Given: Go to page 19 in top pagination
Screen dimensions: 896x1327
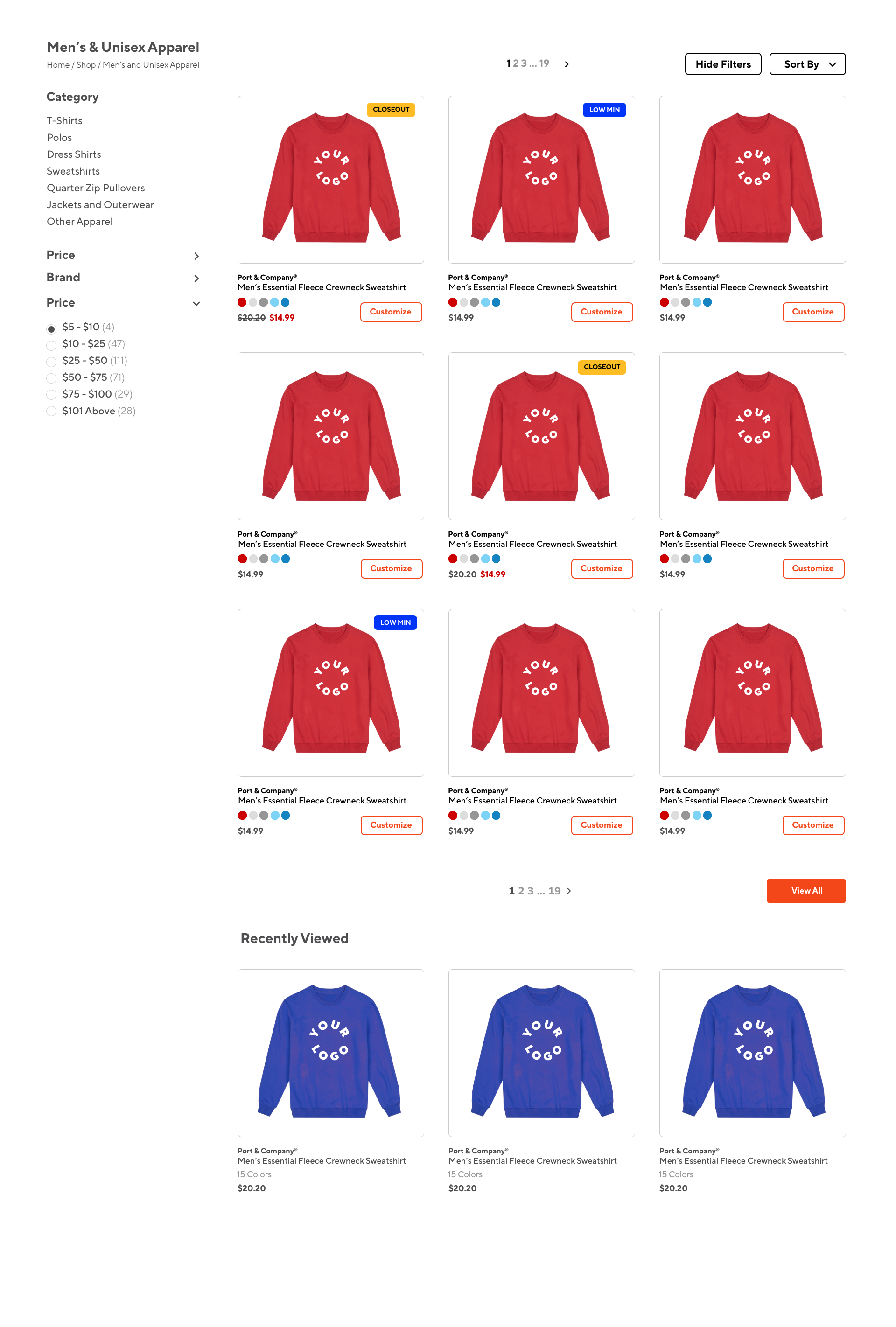Looking at the screenshot, I should [544, 63].
